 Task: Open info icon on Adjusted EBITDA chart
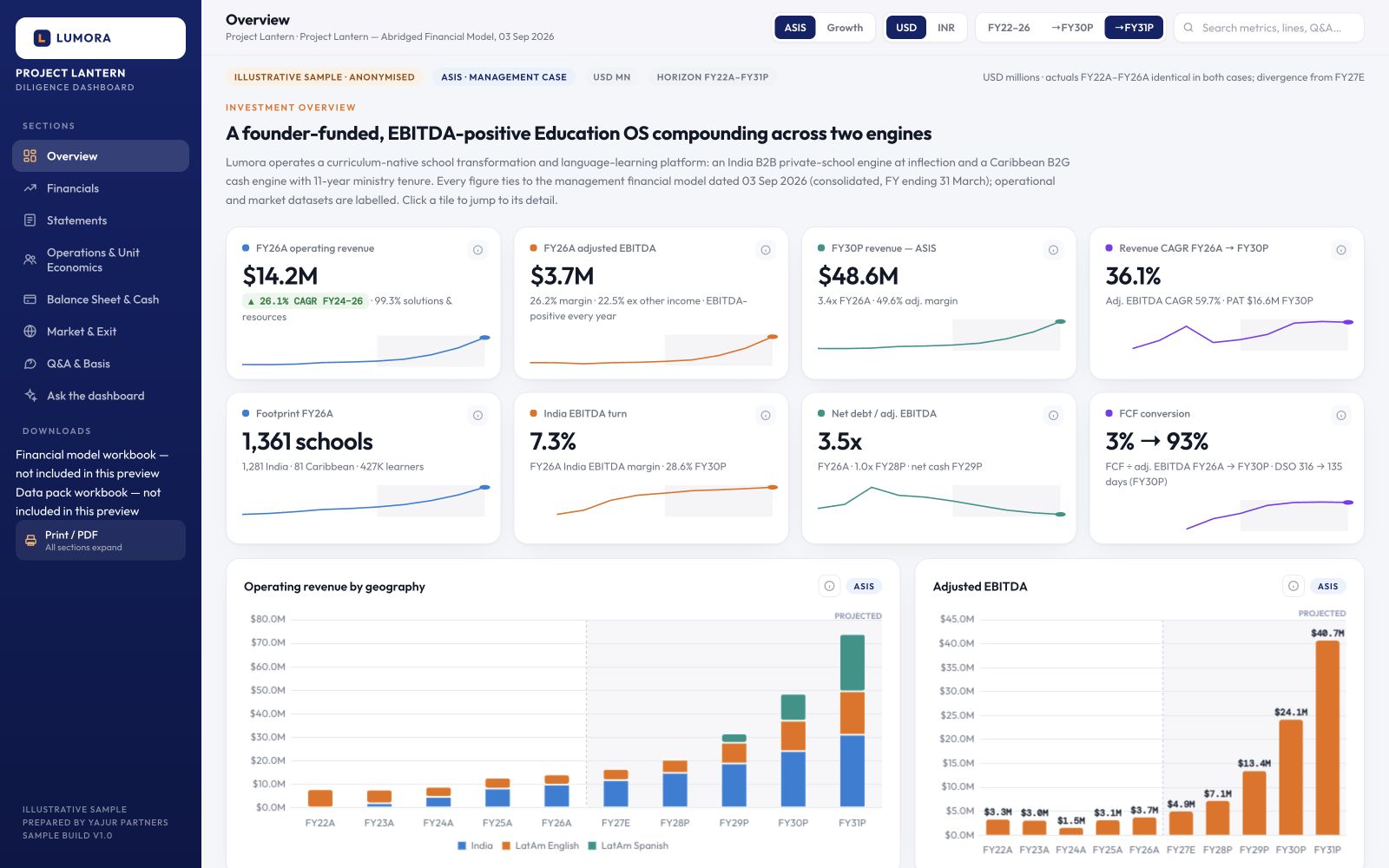point(1294,586)
